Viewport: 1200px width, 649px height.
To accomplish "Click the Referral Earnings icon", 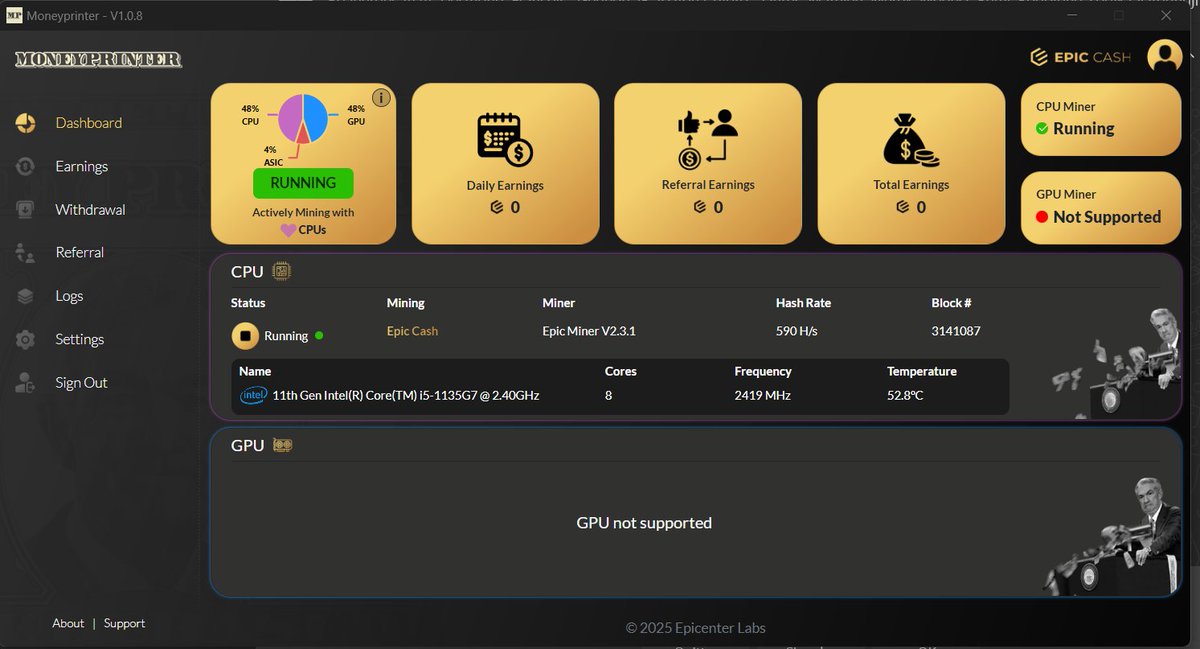I will [x=708, y=139].
